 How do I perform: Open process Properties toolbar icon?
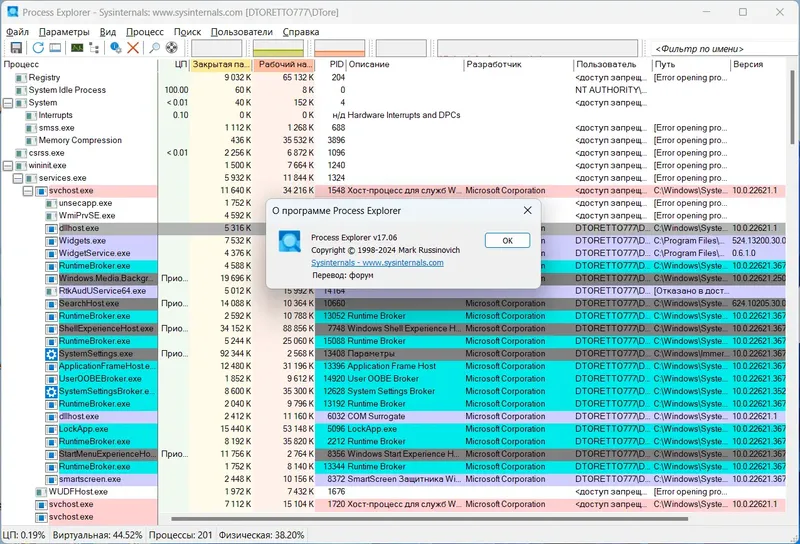point(116,48)
